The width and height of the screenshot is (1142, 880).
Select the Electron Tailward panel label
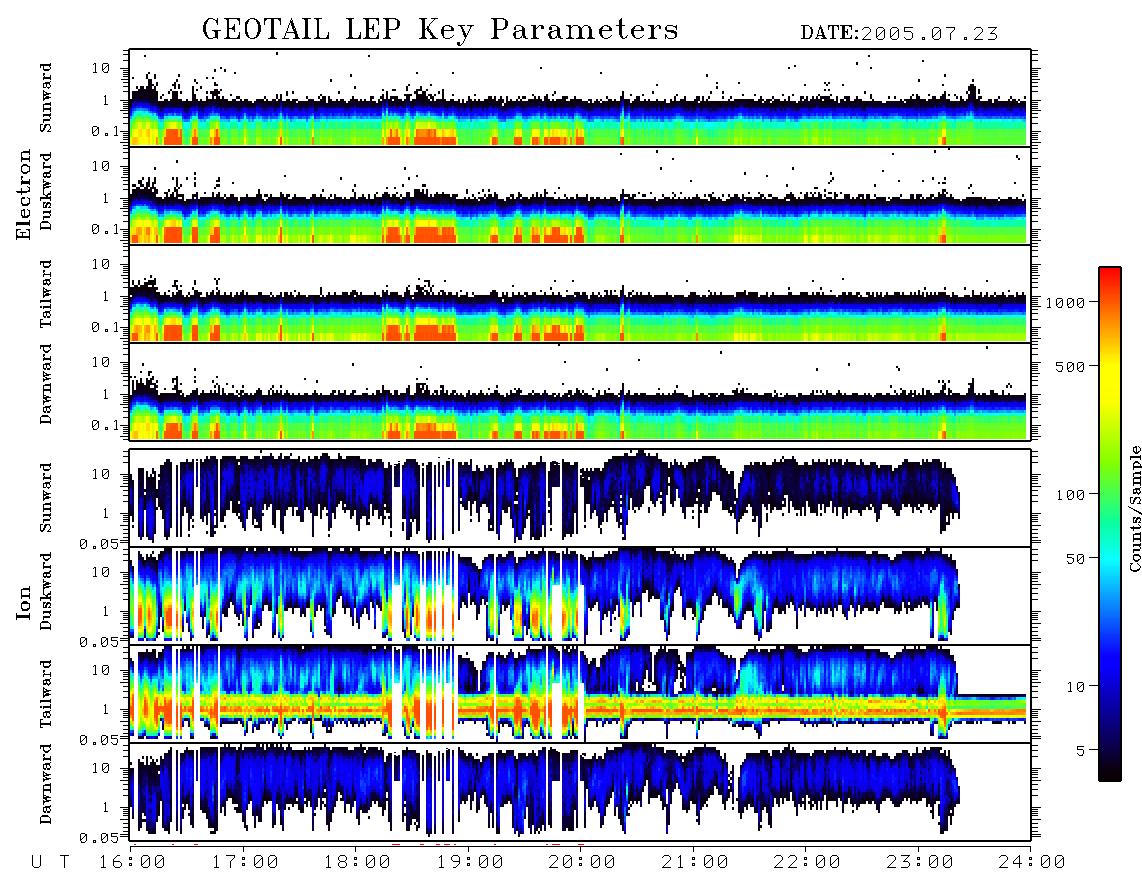pos(46,294)
